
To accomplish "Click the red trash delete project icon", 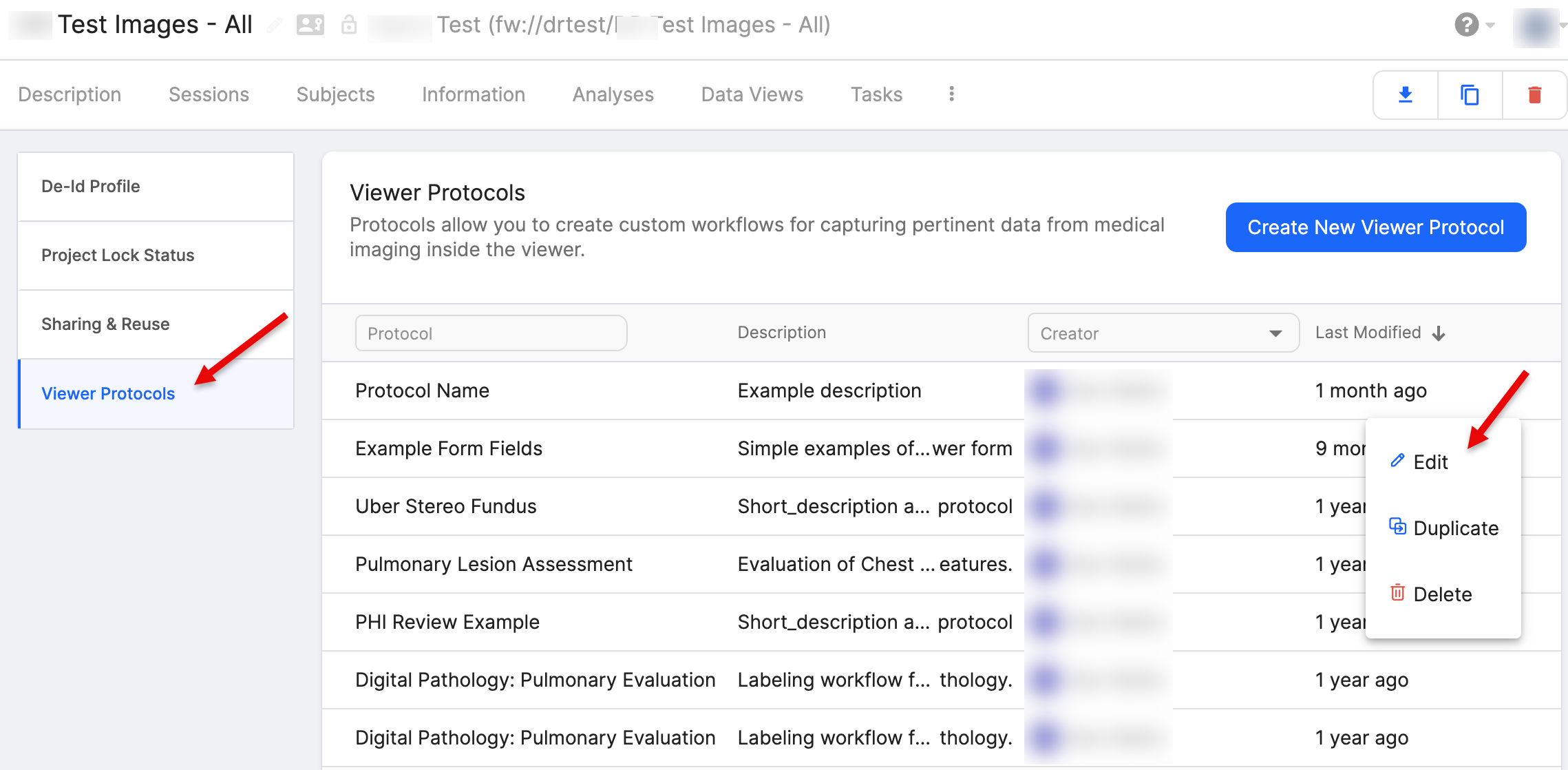I will tap(1534, 95).
